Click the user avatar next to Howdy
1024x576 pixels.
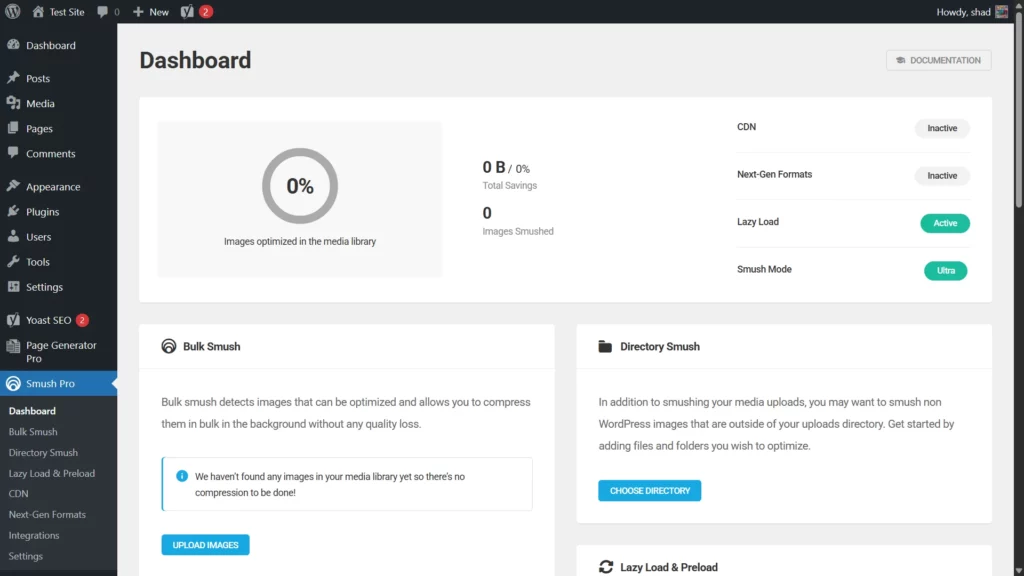(1001, 12)
